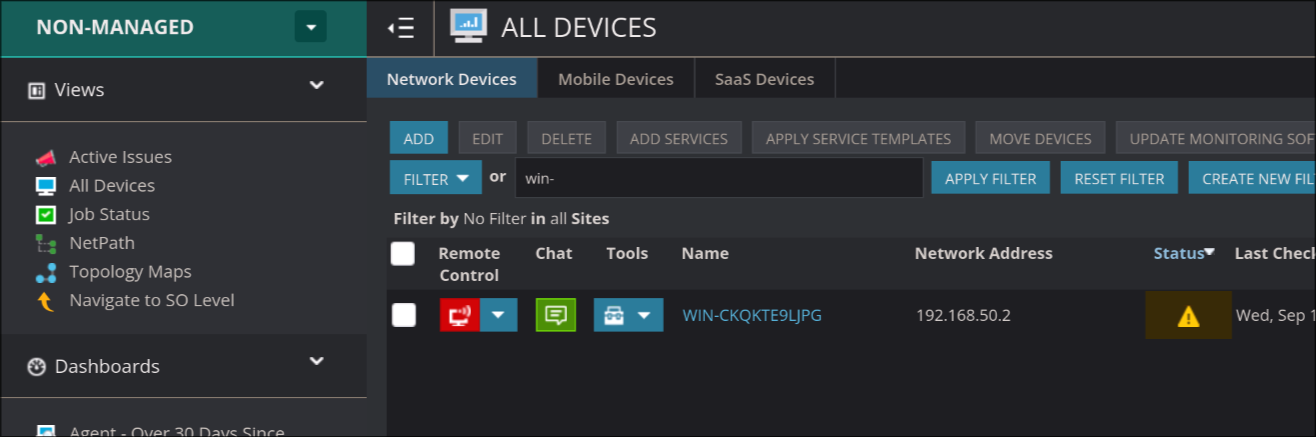Click the Active Issues megaphone icon

pos(45,158)
